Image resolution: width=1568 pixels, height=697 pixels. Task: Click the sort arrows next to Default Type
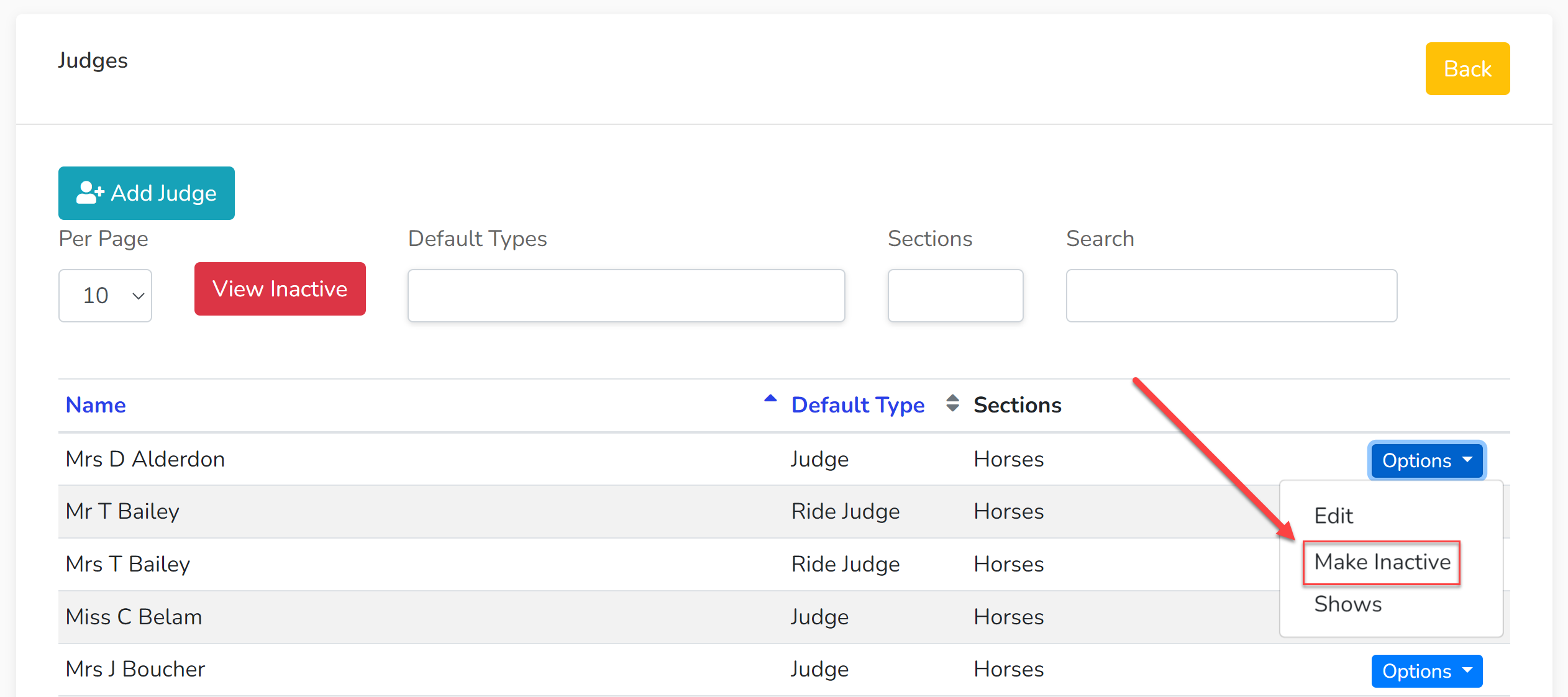click(x=952, y=403)
